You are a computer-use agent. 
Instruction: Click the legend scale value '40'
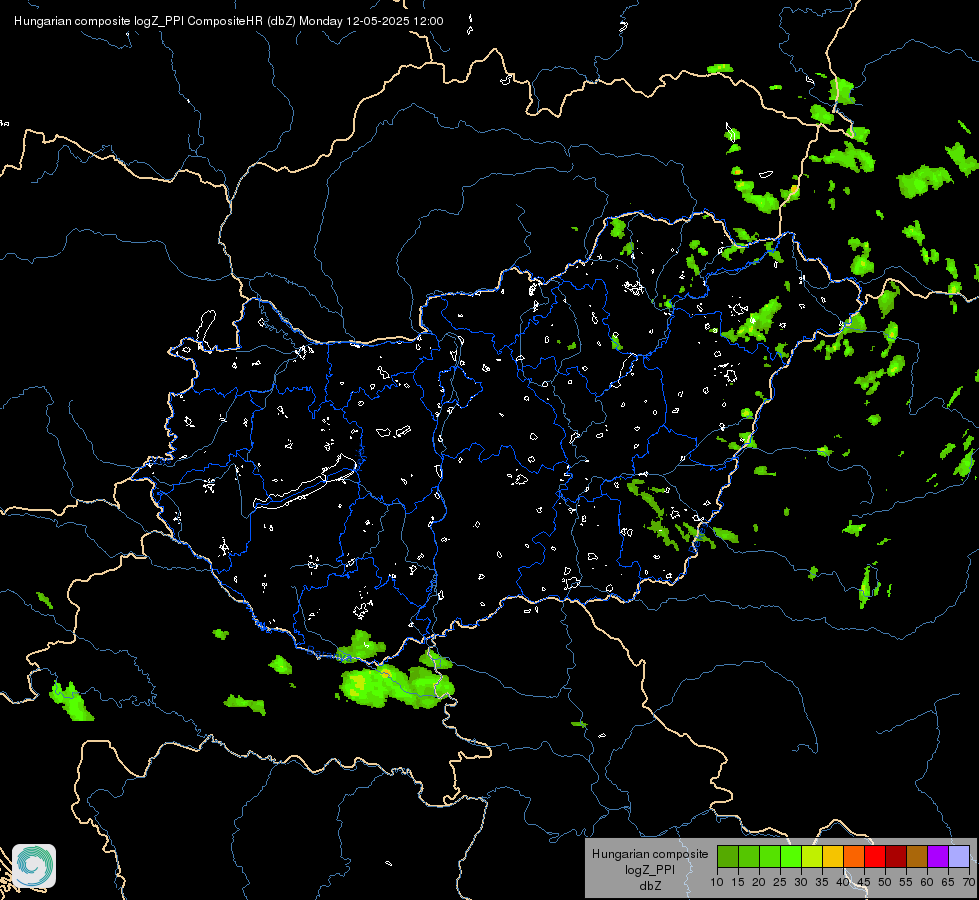click(843, 883)
